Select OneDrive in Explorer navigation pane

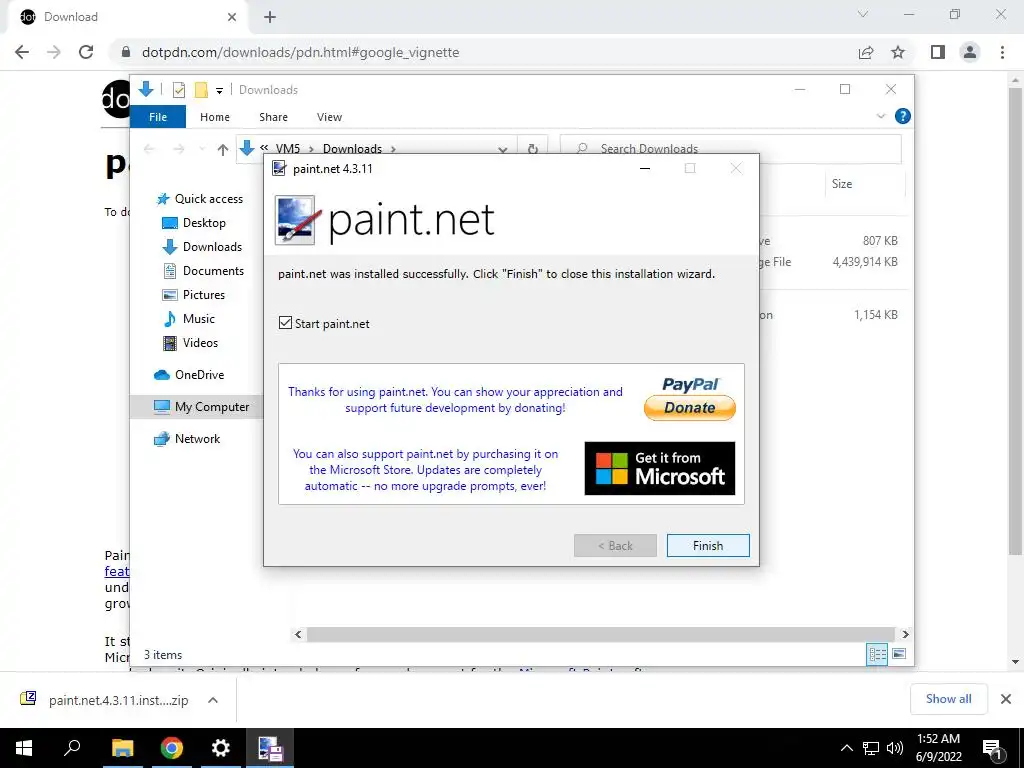pyautogui.click(x=189, y=375)
